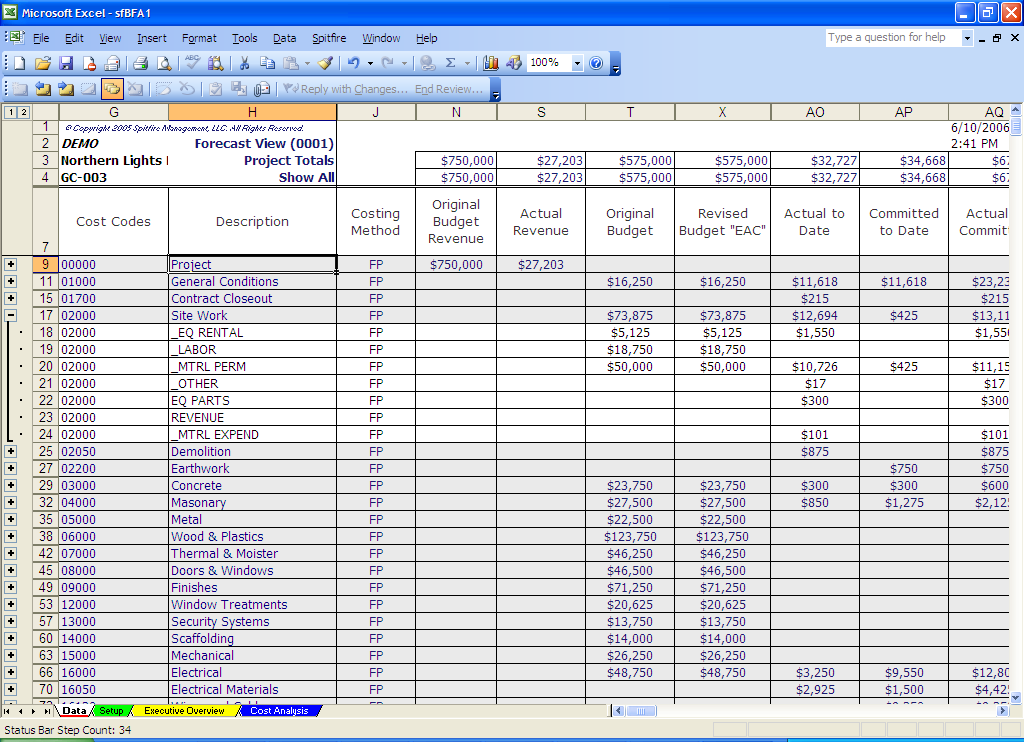Click the Microsoft Excel Help icon
Screen dimensions: 1024x742
597,62
